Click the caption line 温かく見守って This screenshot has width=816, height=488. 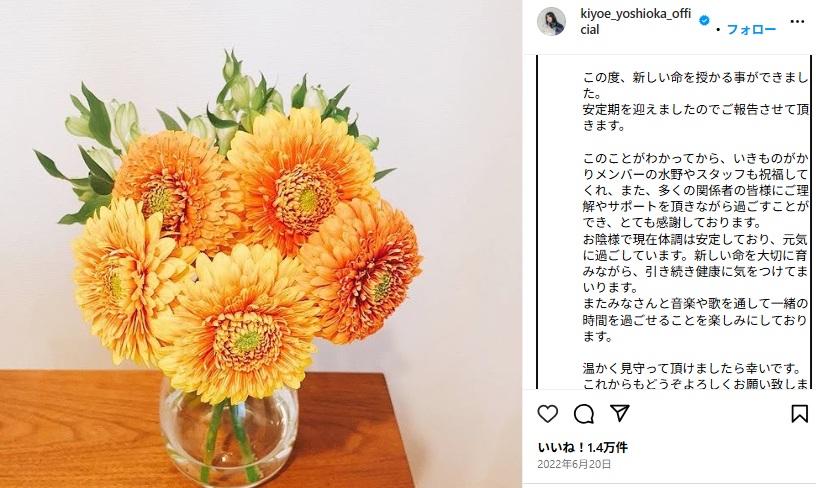coord(692,368)
